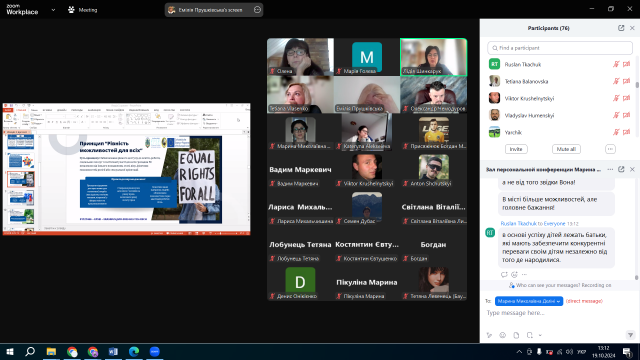Viewport: 640px width, 360px height.
Task: Click Yarchik's muted microphone icon
Action: click(616, 132)
